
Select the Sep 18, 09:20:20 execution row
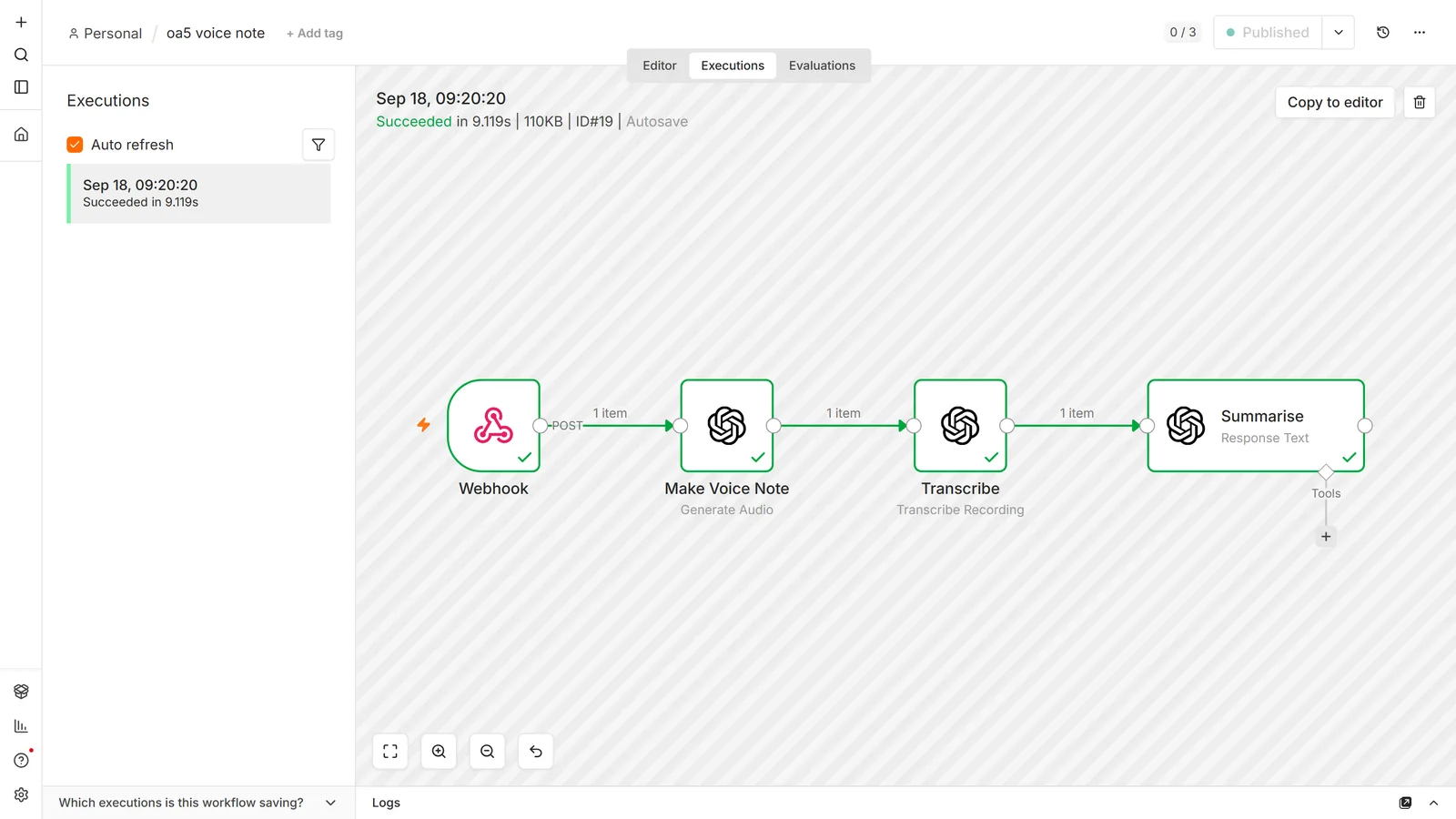click(x=199, y=194)
